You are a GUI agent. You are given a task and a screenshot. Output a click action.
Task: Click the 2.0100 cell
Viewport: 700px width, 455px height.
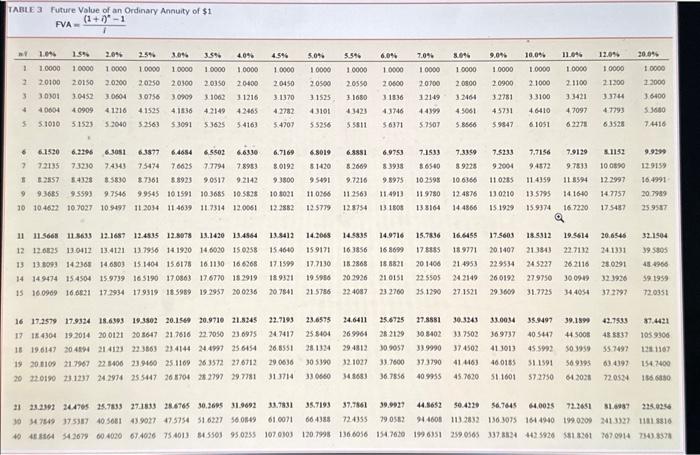49,83
